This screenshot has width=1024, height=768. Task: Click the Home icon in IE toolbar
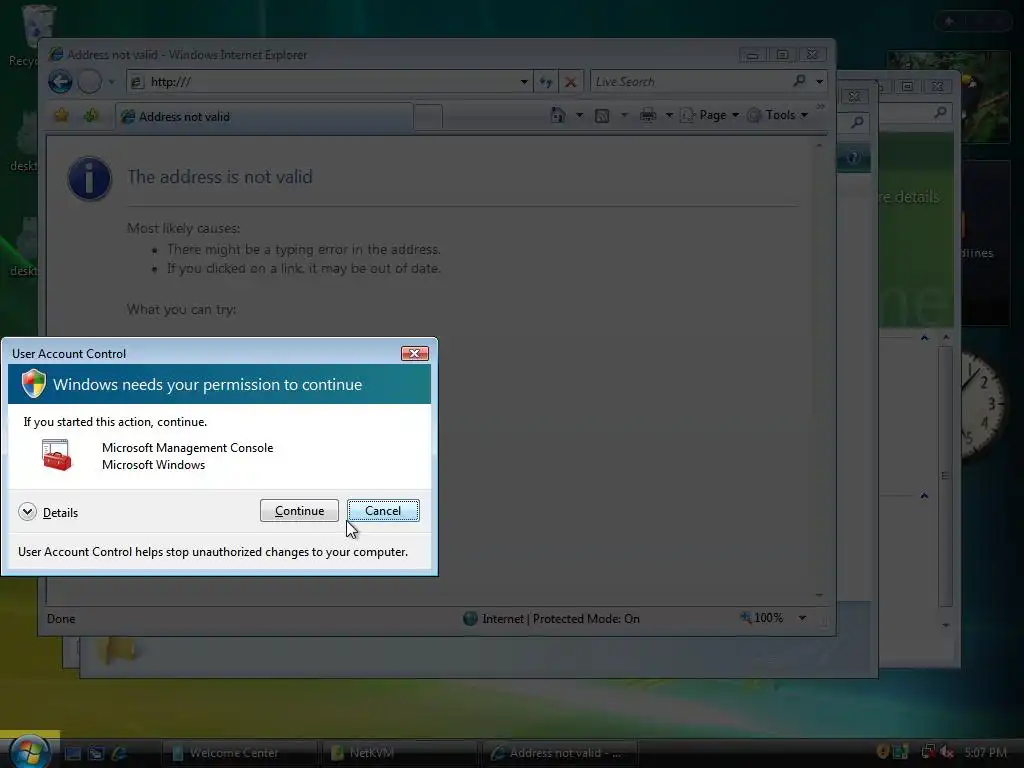[558, 116]
